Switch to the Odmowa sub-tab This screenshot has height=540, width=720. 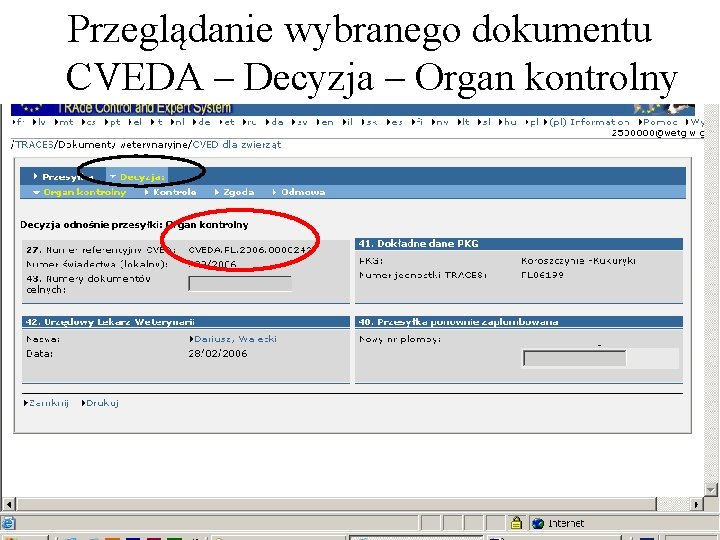pyautogui.click(x=299, y=192)
